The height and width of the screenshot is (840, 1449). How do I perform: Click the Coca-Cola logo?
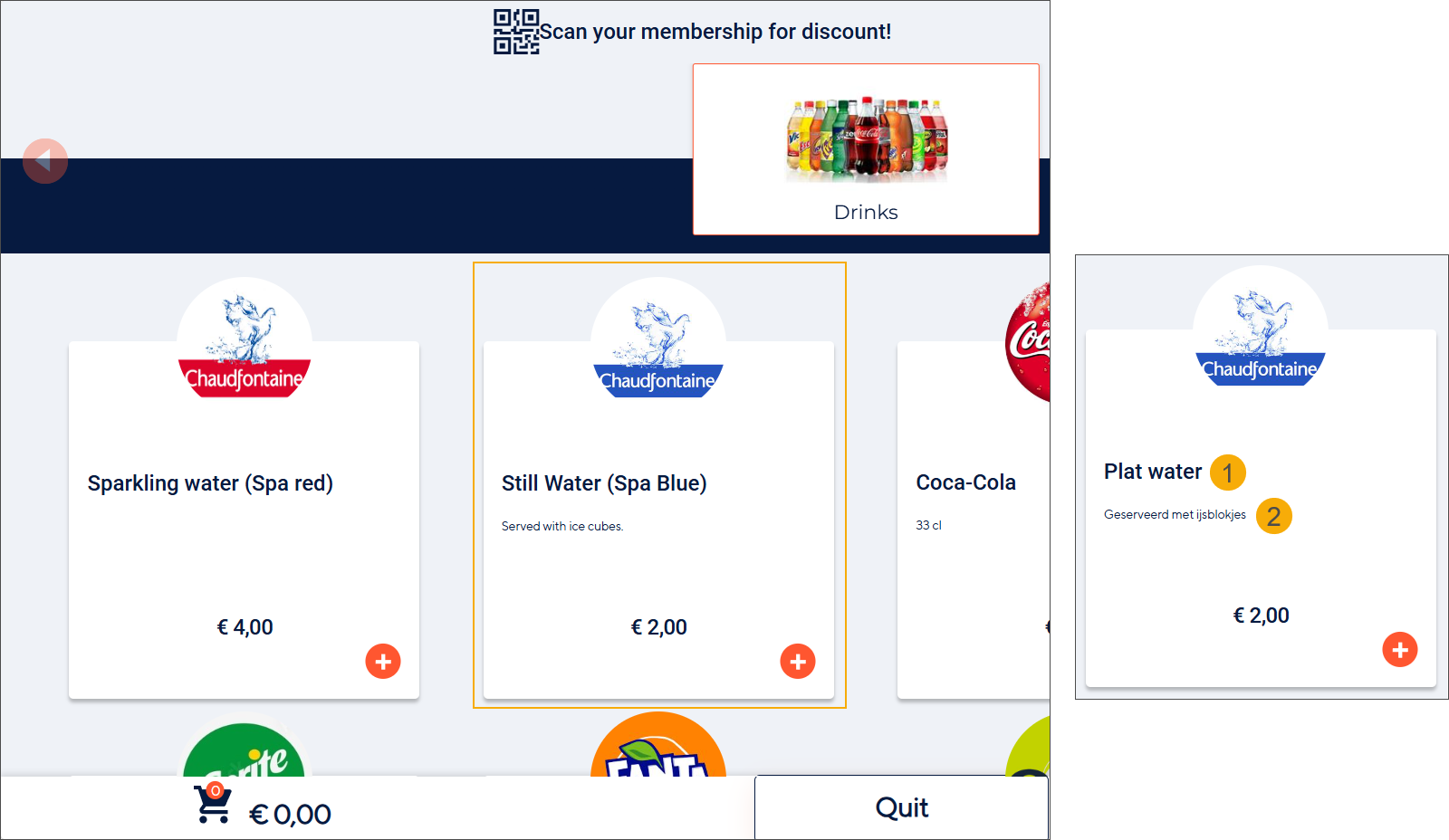[x=1028, y=342]
